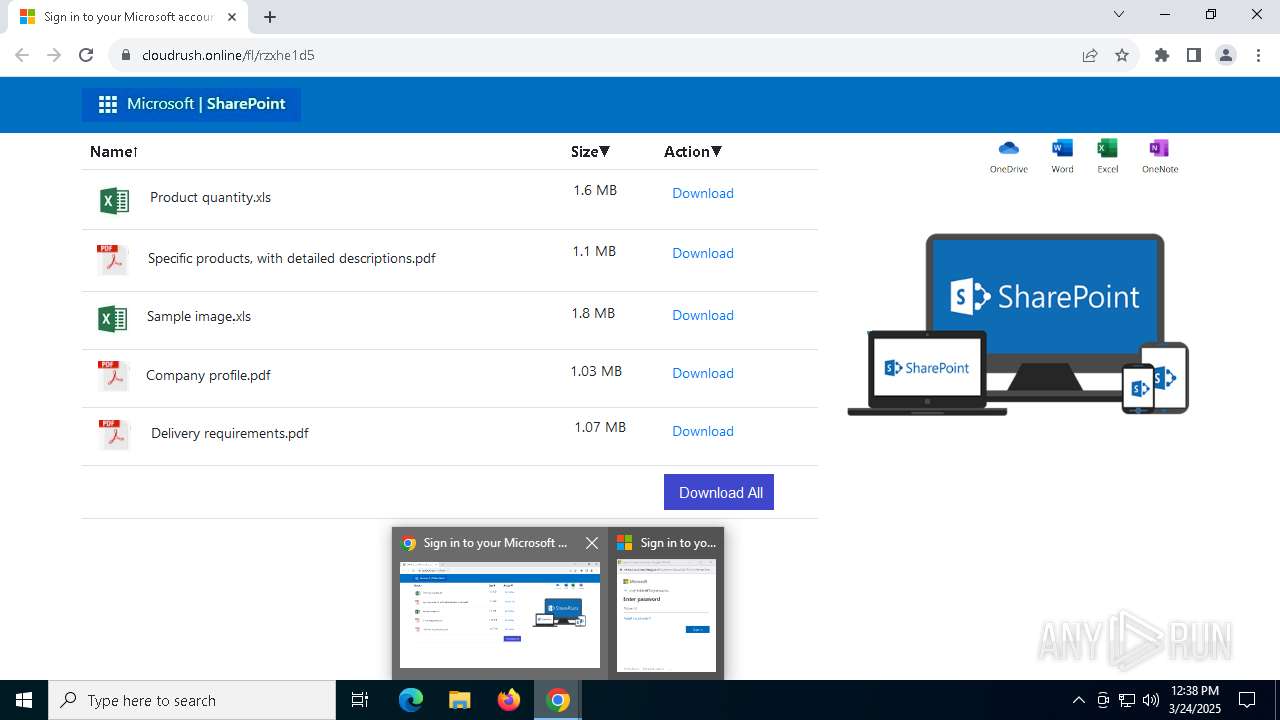Image resolution: width=1280 pixels, height=720 pixels.
Task: Download Company profile.pdf
Action: (703, 373)
